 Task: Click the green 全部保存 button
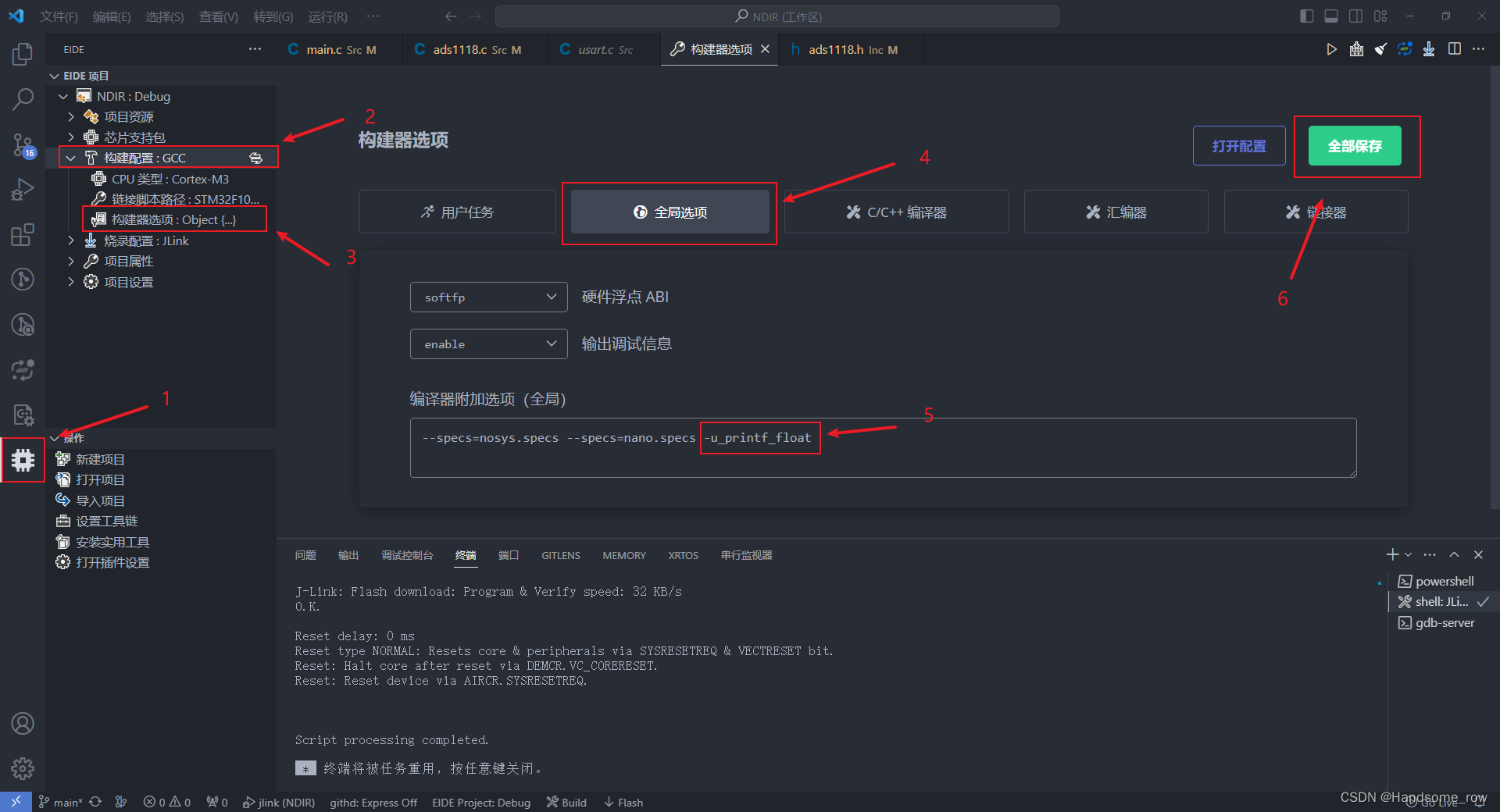[x=1354, y=145]
